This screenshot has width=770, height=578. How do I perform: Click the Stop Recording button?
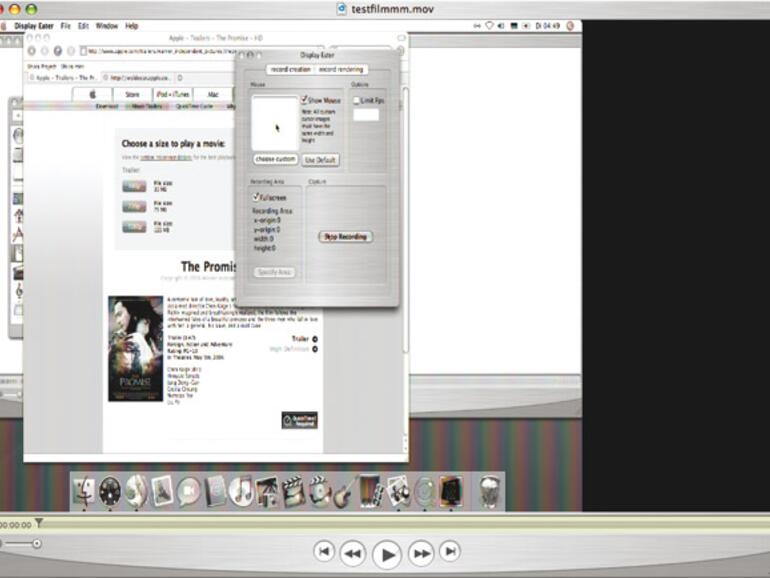click(346, 237)
